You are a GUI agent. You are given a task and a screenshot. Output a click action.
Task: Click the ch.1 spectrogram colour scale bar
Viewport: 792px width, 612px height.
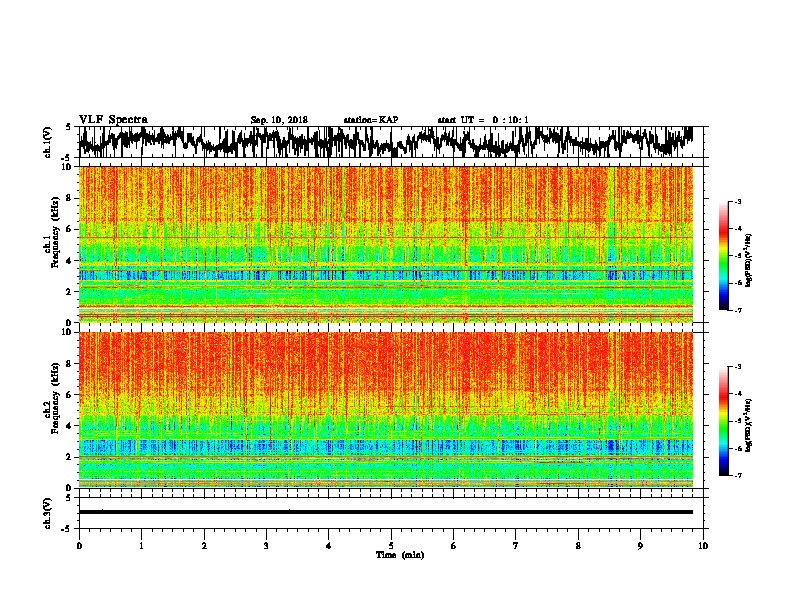pos(723,256)
